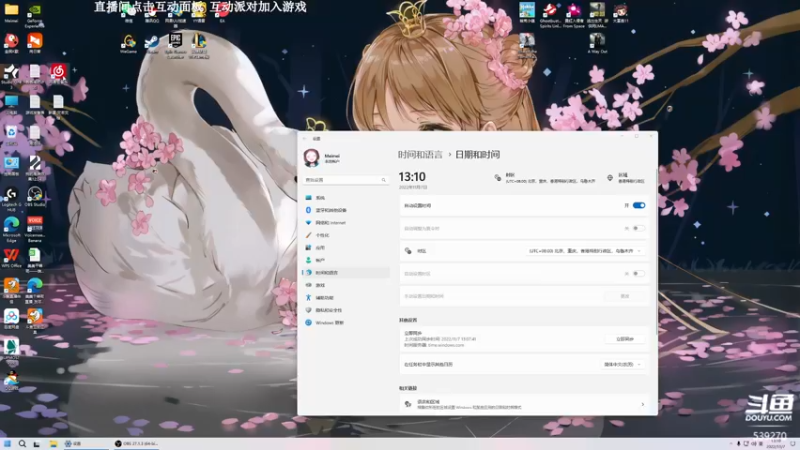This screenshot has height=450, width=800.
Task: Open the A Way Out game shortcut
Action: click(597, 44)
